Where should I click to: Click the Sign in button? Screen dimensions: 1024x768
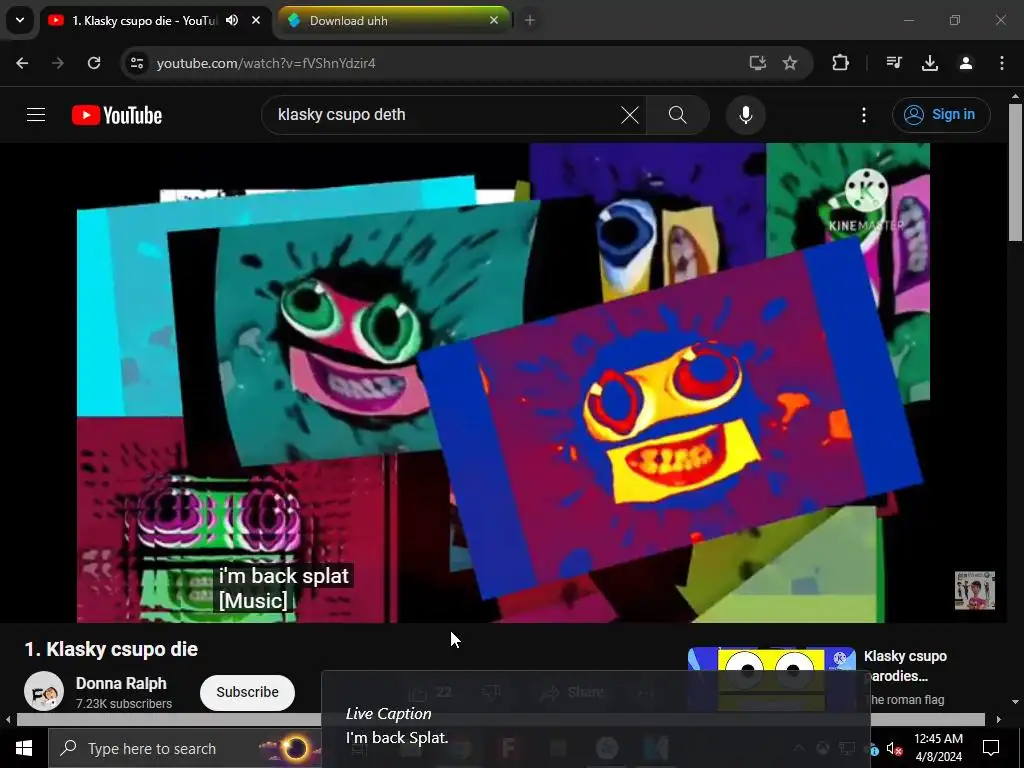tap(941, 115)
